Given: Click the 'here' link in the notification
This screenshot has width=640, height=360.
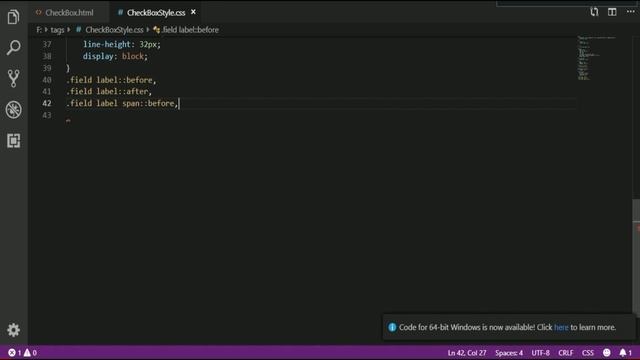Looking at the screenshot, I should (x=561, y=327).
